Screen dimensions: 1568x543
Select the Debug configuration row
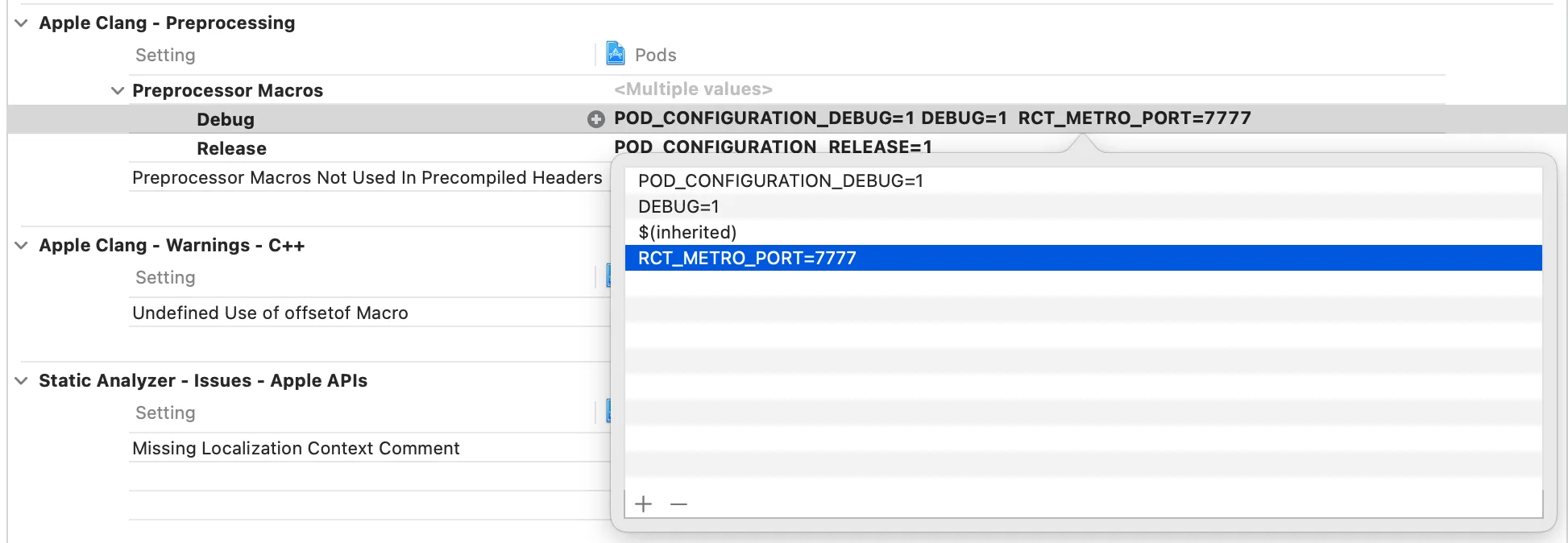pyautogui.click(x=226, y=119)
